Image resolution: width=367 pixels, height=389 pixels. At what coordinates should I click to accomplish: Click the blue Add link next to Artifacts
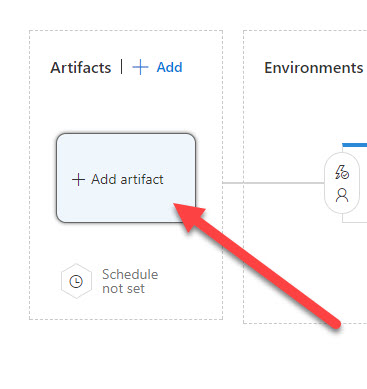click(x=169, y=67)
